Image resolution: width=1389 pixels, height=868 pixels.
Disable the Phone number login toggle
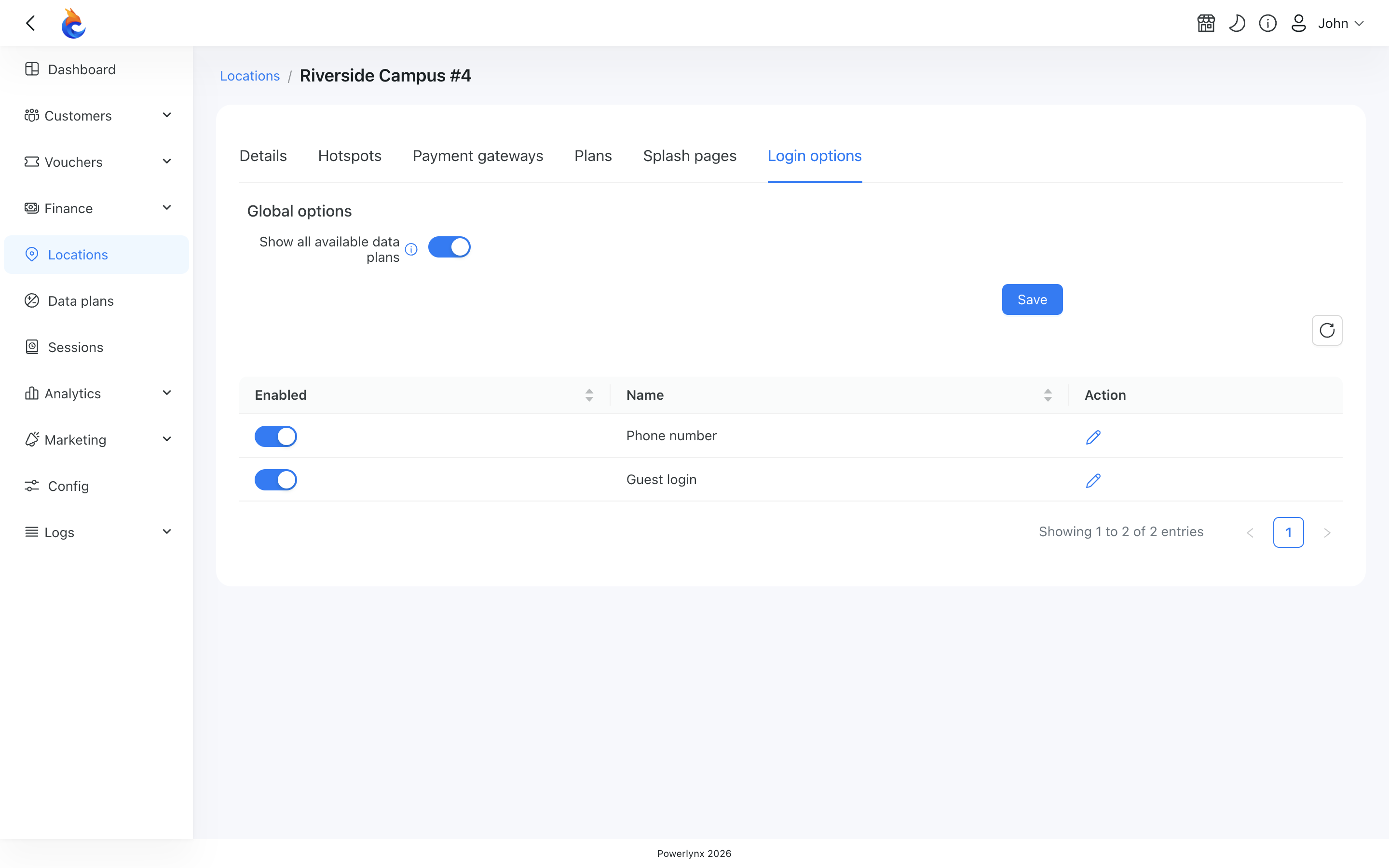tap(275, 436)
